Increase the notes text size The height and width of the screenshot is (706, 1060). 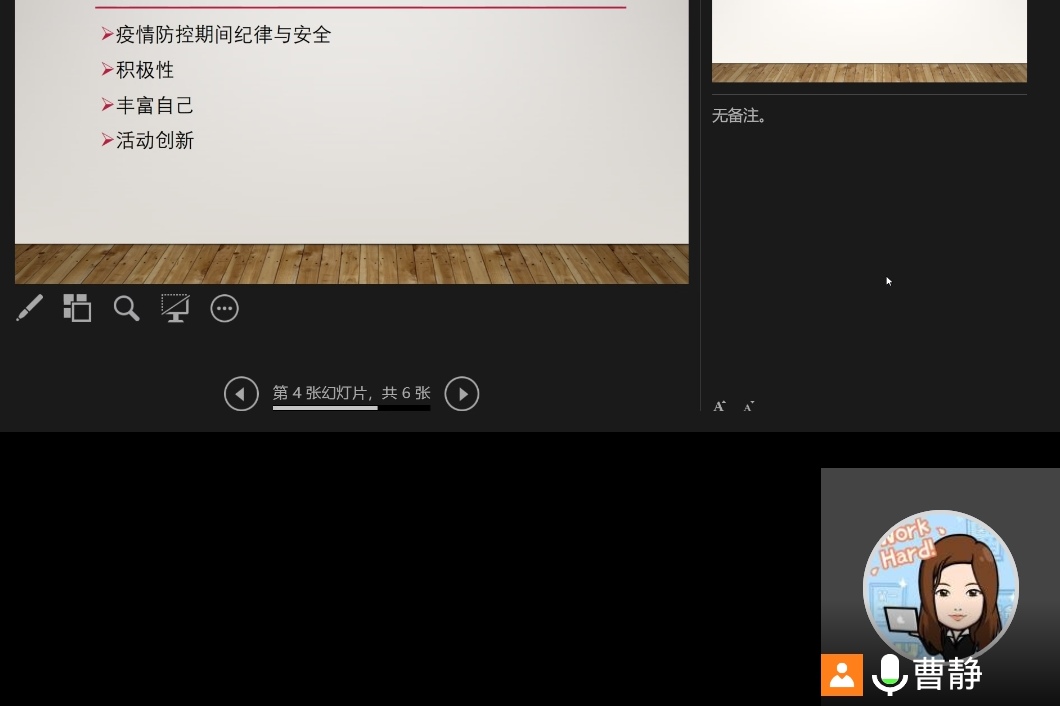(x=719, y=406)
